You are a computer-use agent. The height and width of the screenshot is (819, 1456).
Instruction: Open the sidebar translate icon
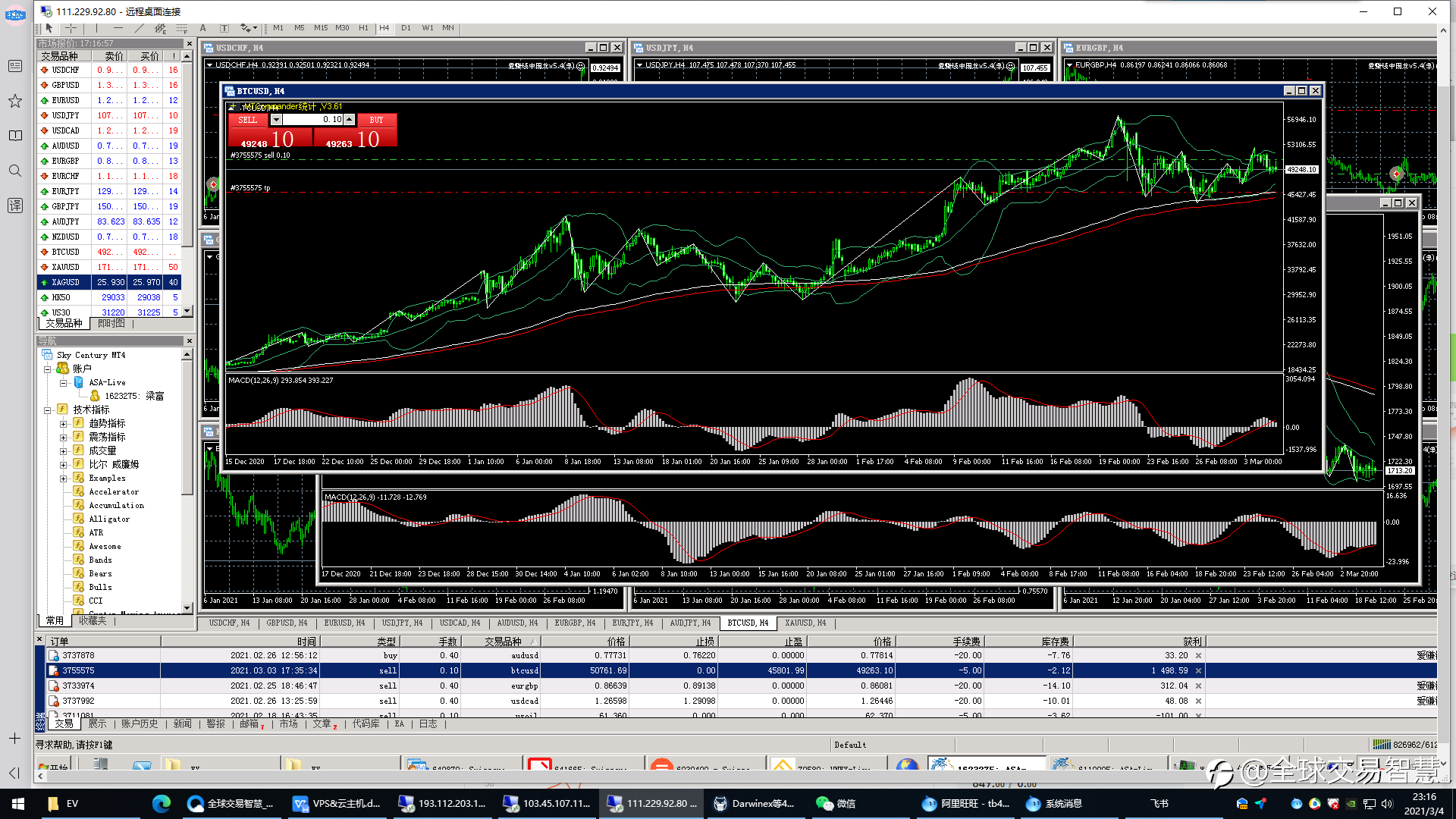coord(15,206)
